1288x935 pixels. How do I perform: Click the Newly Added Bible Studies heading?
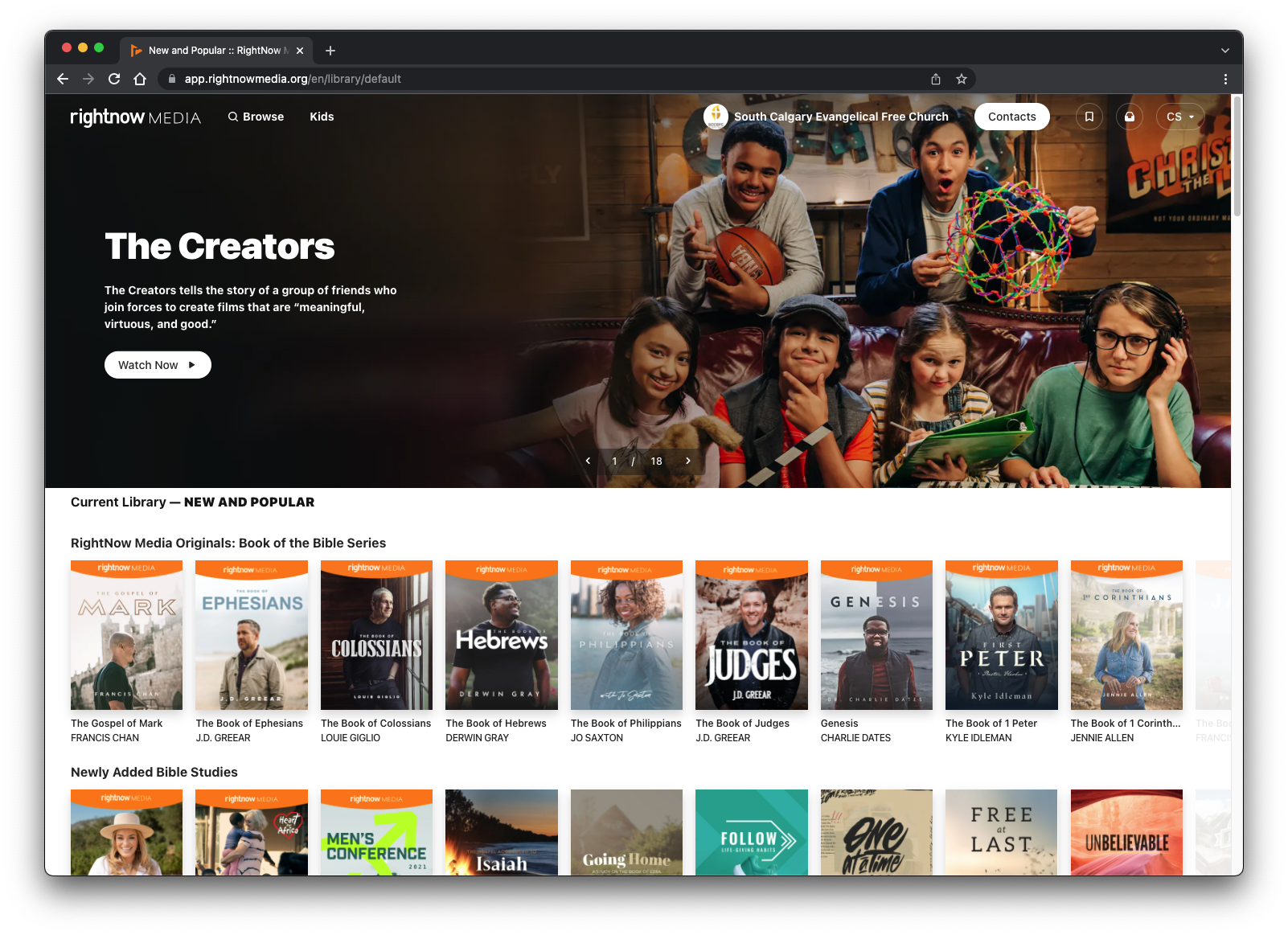click(x=154, y=773)
